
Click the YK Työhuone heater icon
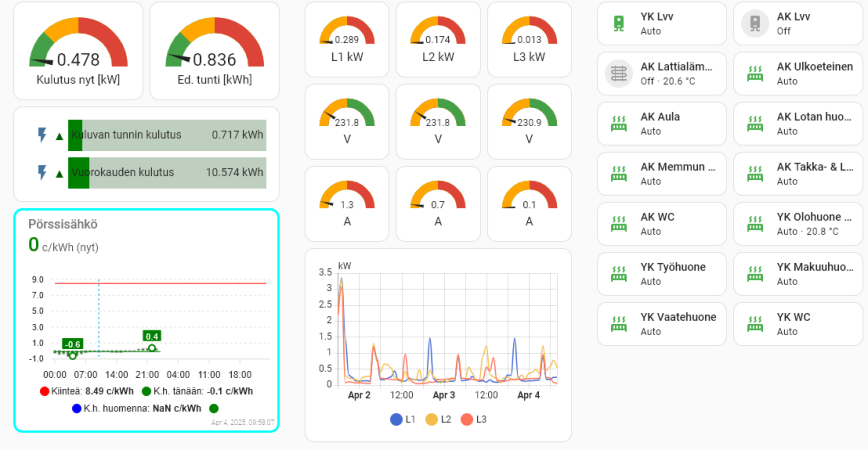[x=619, y=274]
